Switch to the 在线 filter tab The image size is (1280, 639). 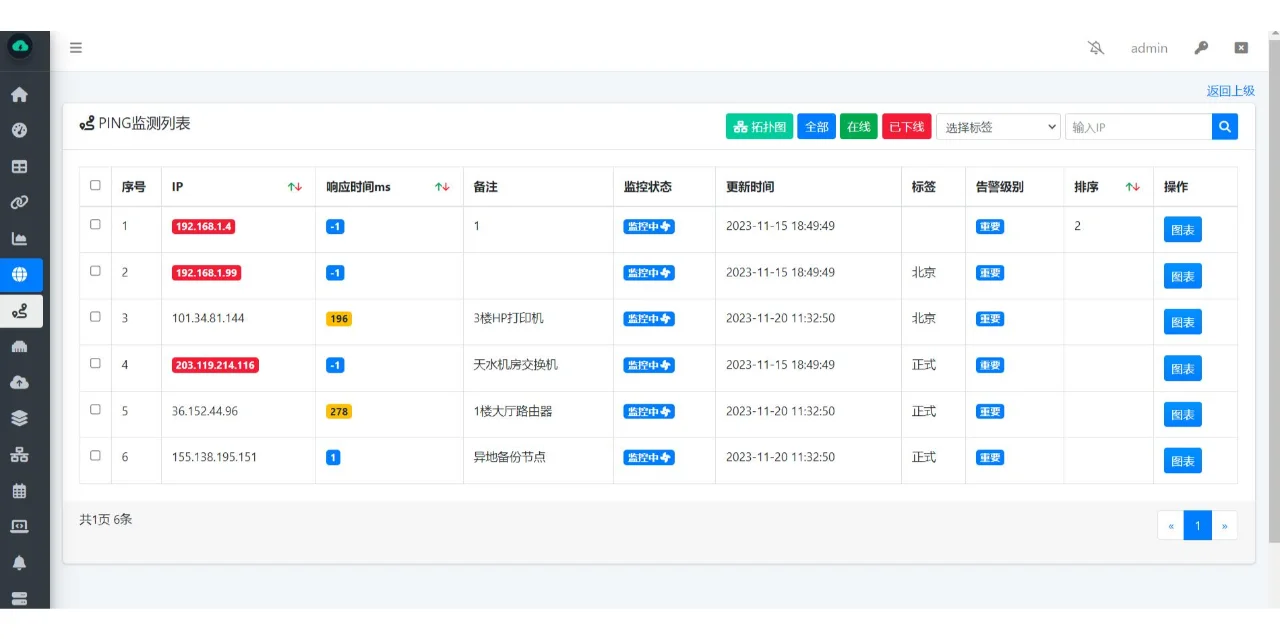[858, 127]
